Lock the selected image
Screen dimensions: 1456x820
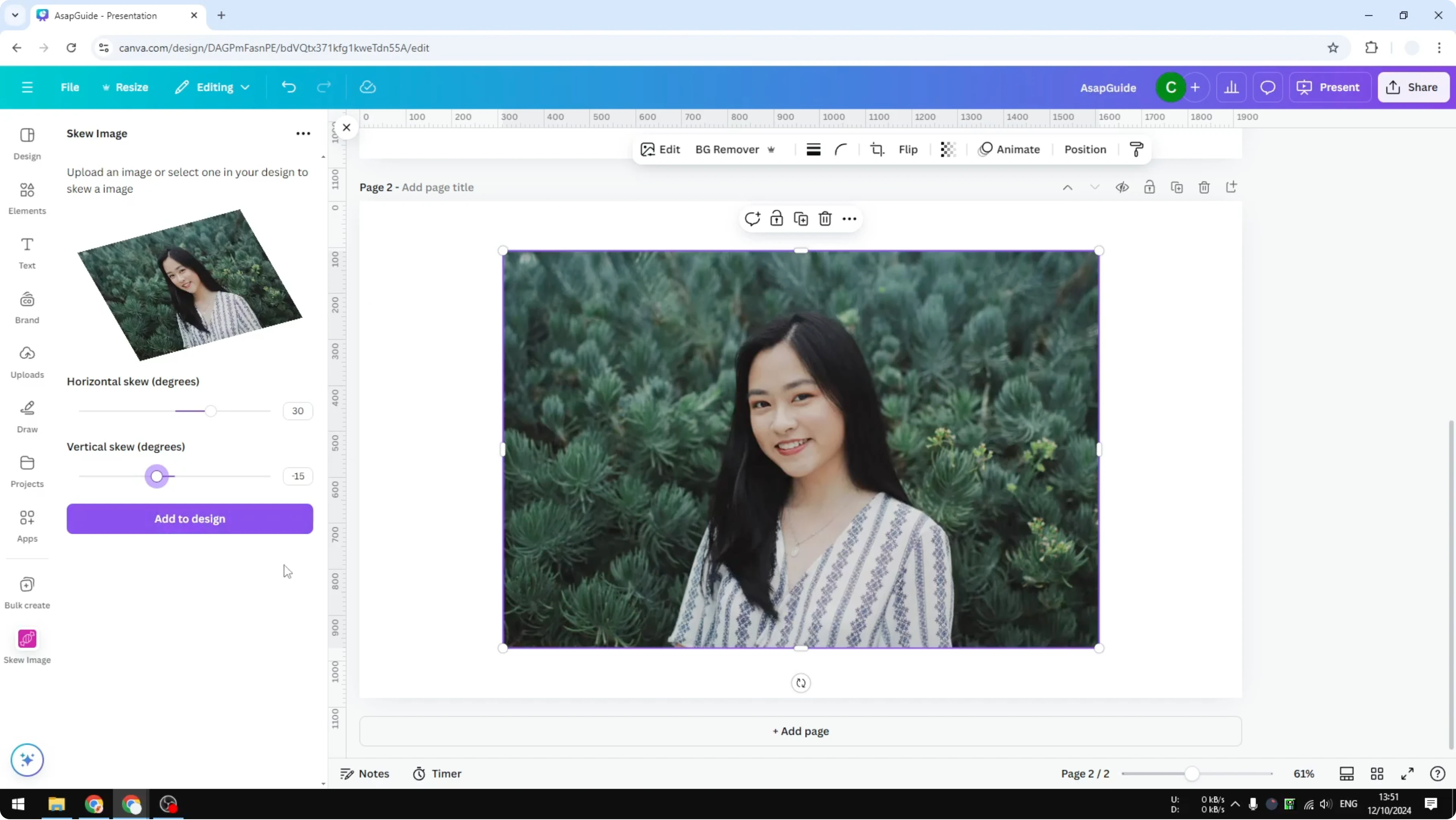click(x=777, y=218)
